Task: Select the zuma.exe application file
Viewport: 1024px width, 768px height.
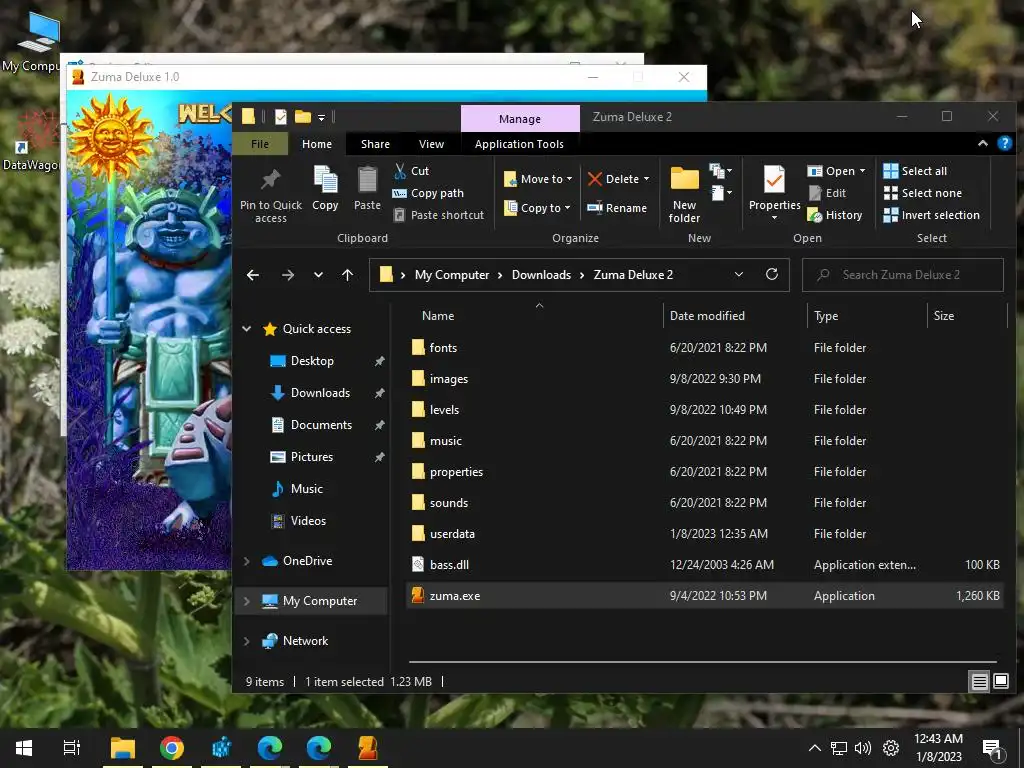Action: 705,596
